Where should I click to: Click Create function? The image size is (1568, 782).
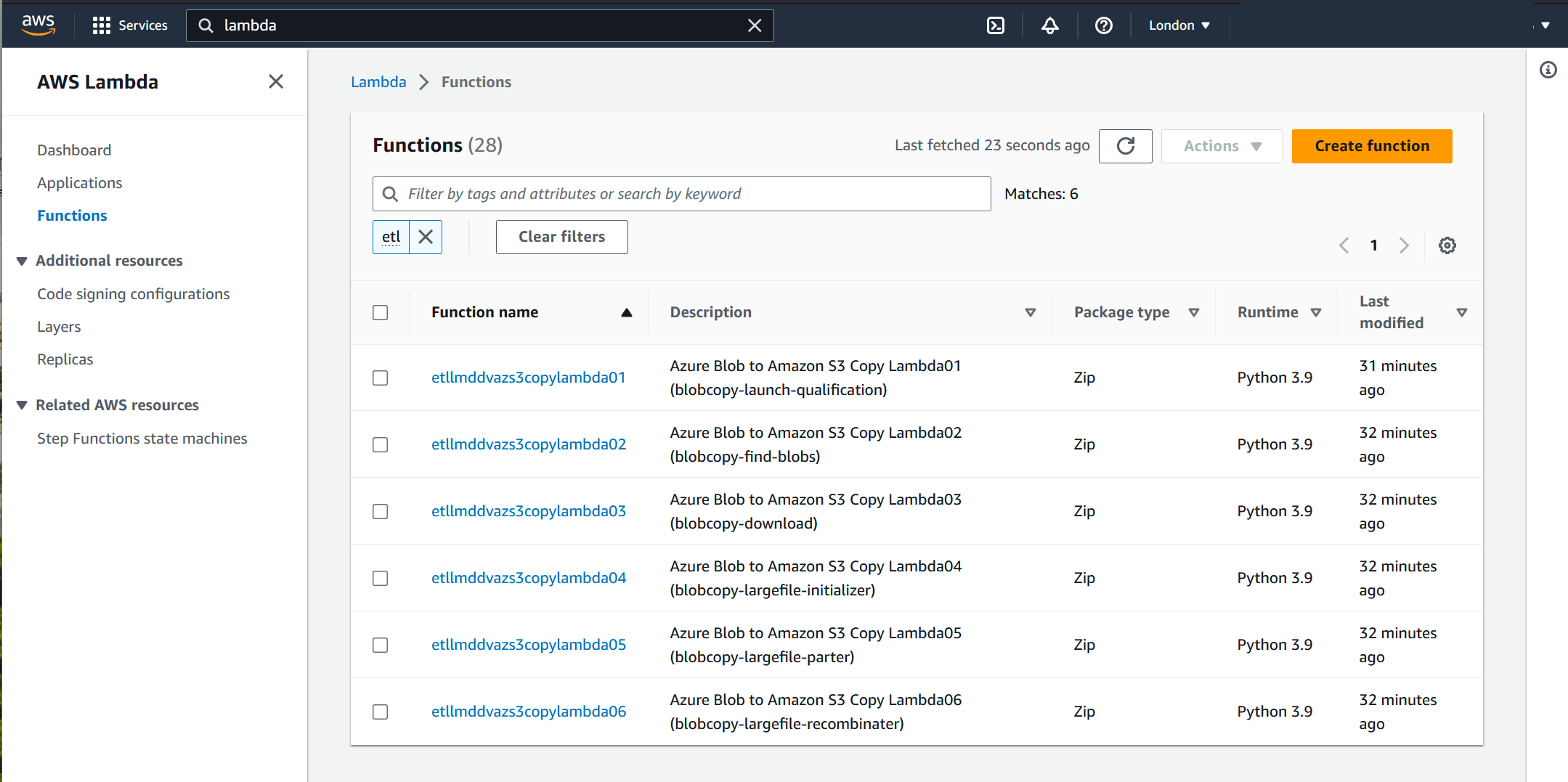1371,146
